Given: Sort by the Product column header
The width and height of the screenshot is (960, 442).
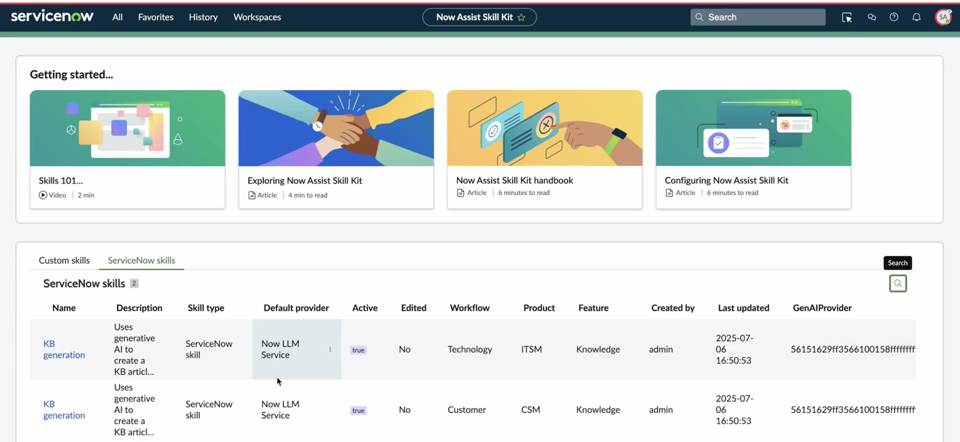Looking at the screenshot, I should (539, 308).
